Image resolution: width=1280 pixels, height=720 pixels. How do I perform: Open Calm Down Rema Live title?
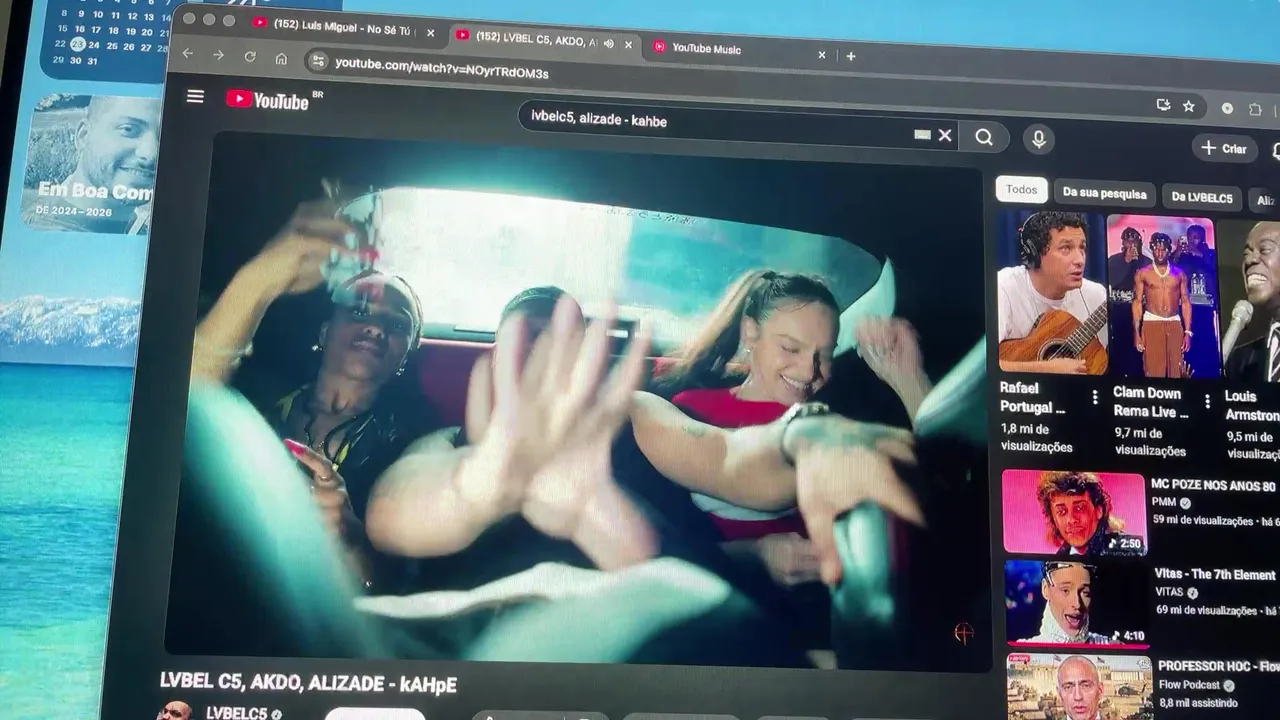[x=1151, y=402]
